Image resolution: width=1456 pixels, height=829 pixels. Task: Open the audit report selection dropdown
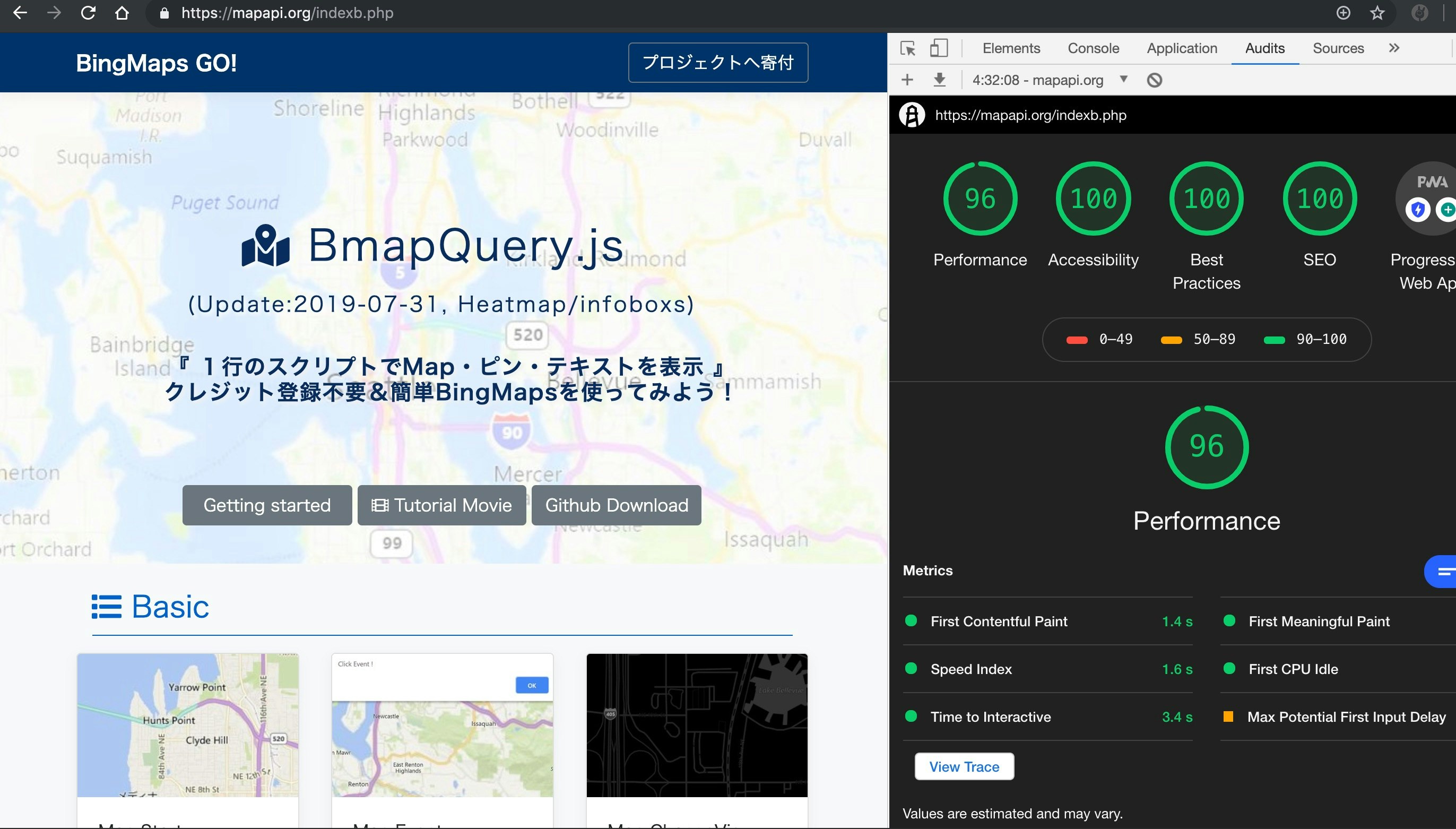tap(1050, 80)
